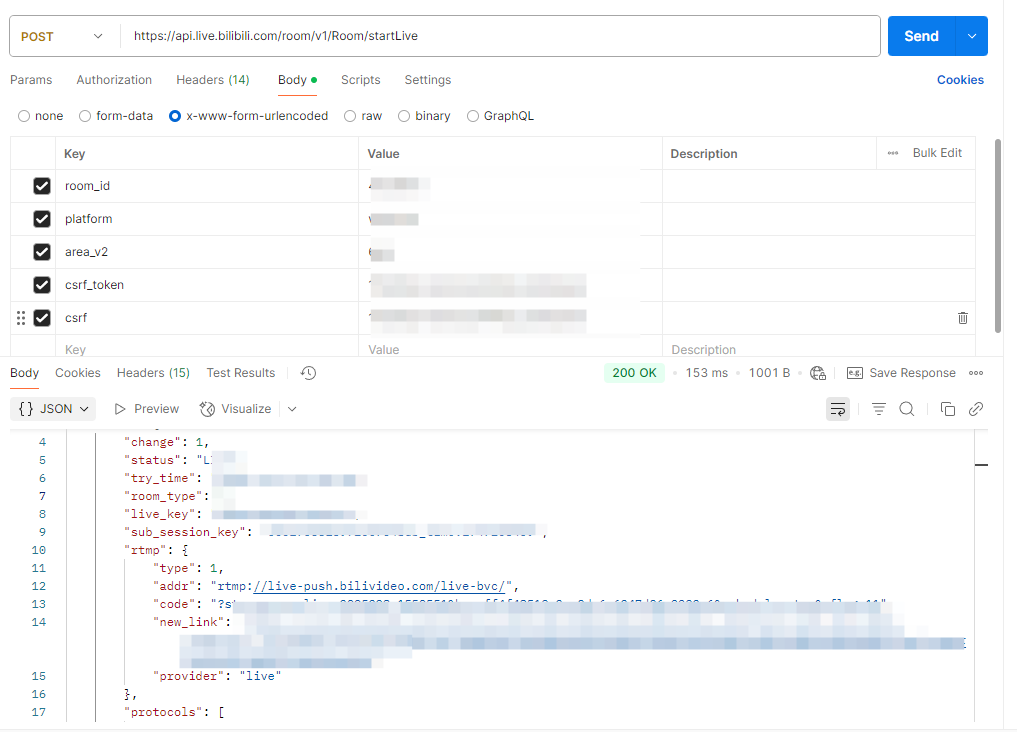Click the platform key cell

(x=207, y=219)
